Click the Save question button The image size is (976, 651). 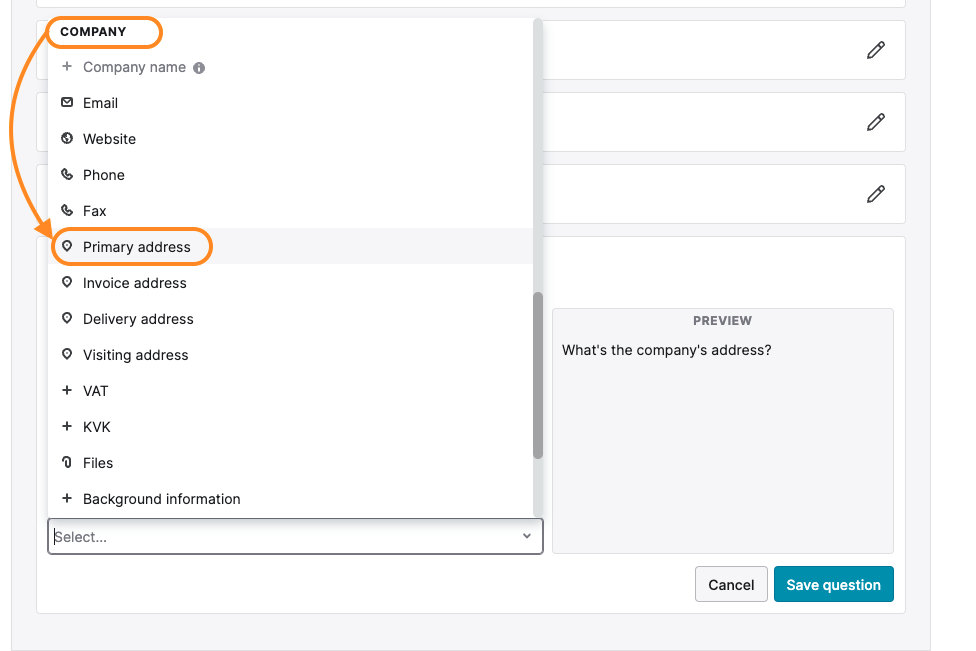833,585
